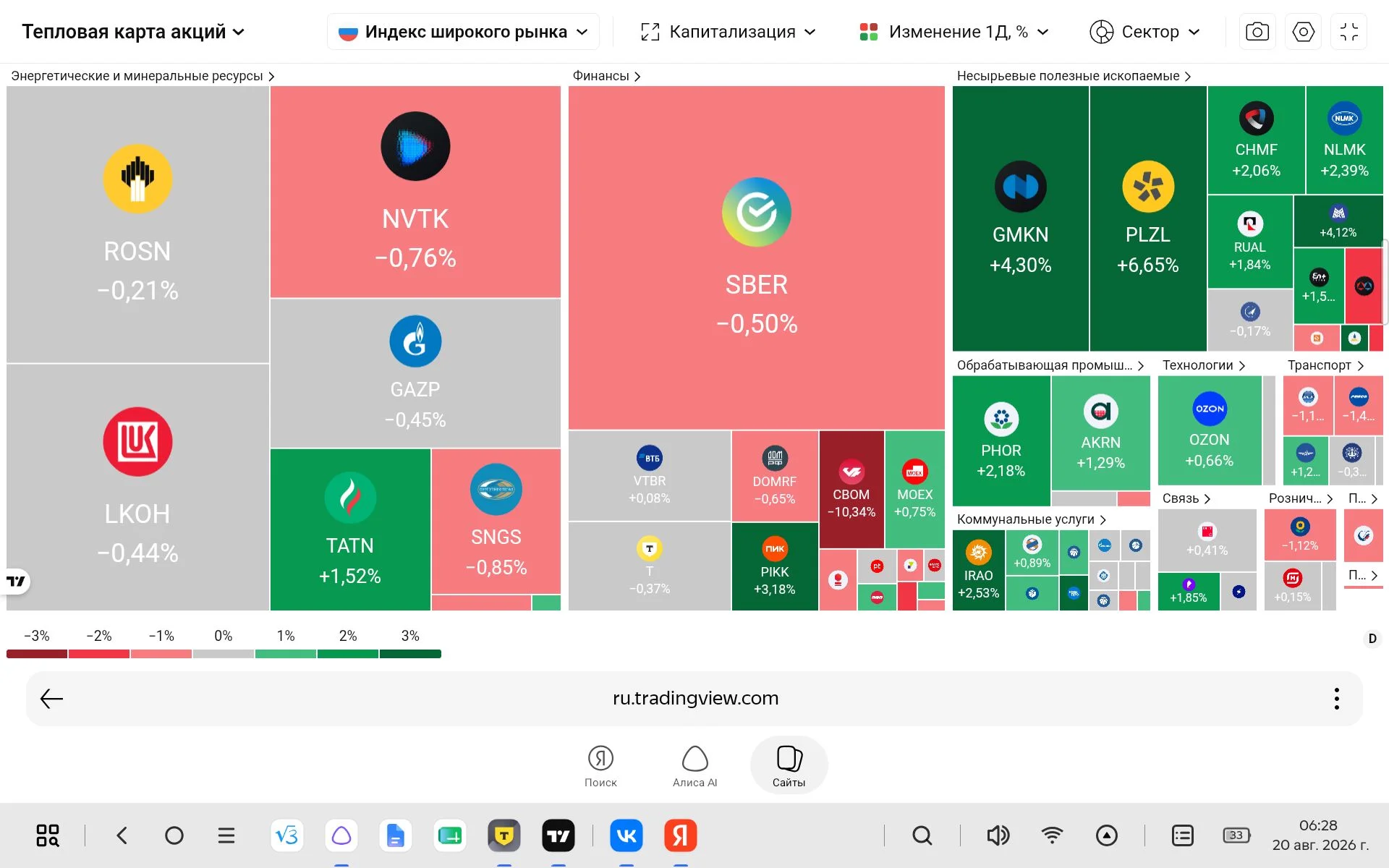
Task: Open the PIKK tile
Action: click(x=775, y=566)
